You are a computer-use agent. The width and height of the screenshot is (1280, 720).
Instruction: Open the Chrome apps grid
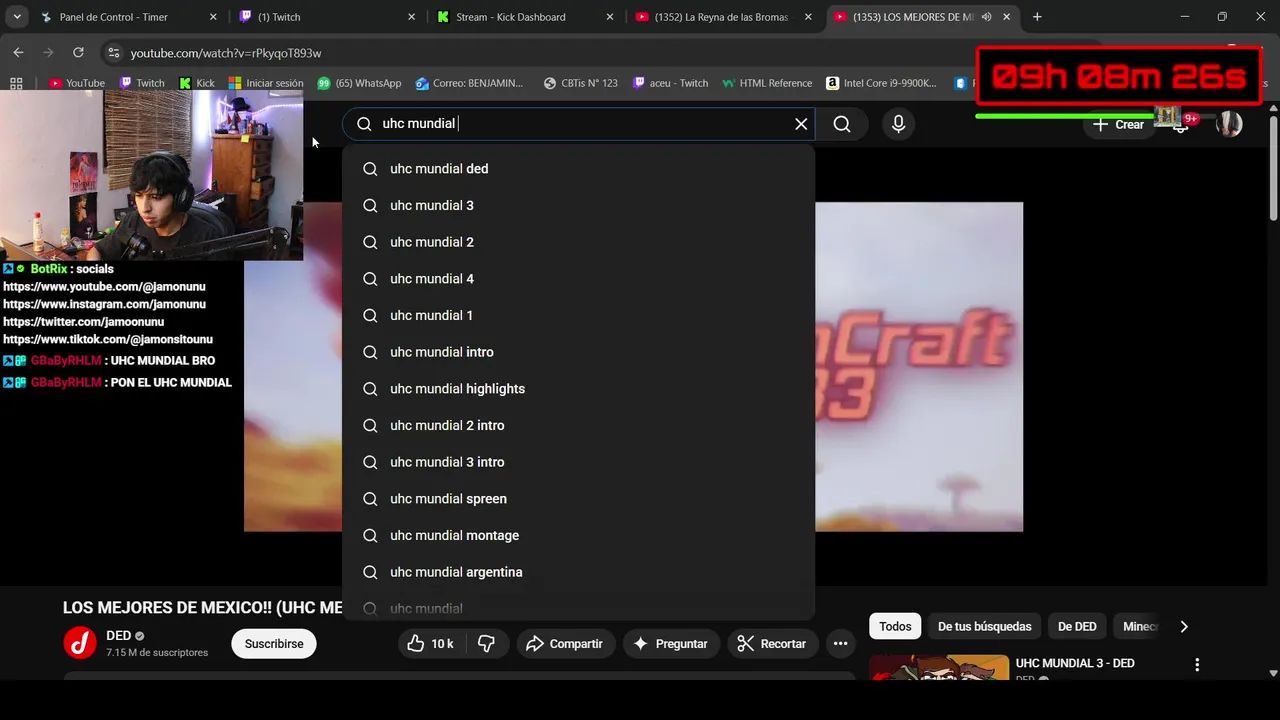(x=16, y=83)
